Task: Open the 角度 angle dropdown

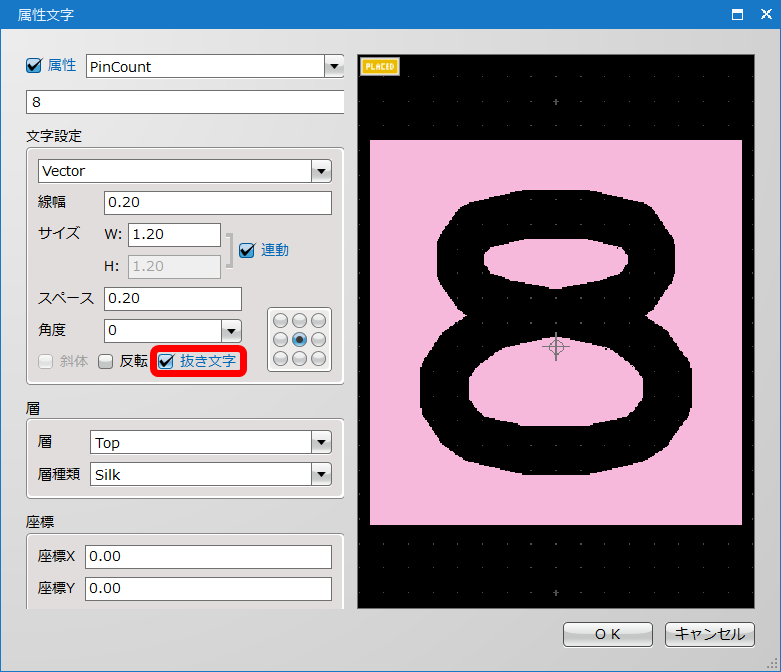Action: click(231, 330)
